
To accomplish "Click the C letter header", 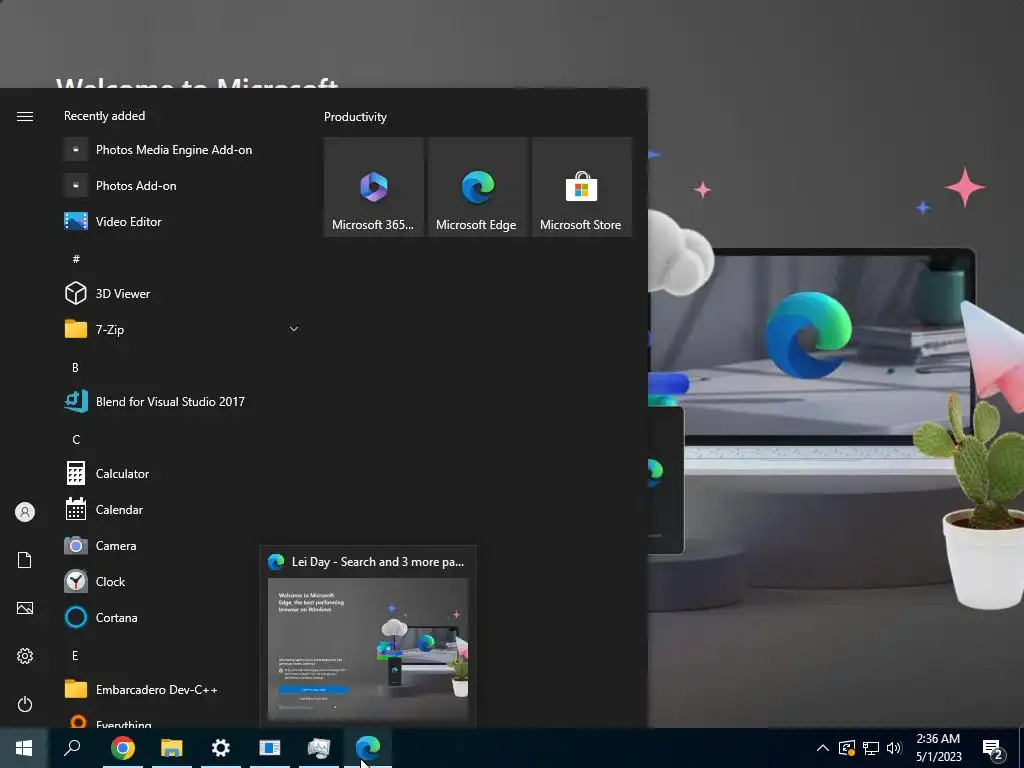I will coord(76,440).
